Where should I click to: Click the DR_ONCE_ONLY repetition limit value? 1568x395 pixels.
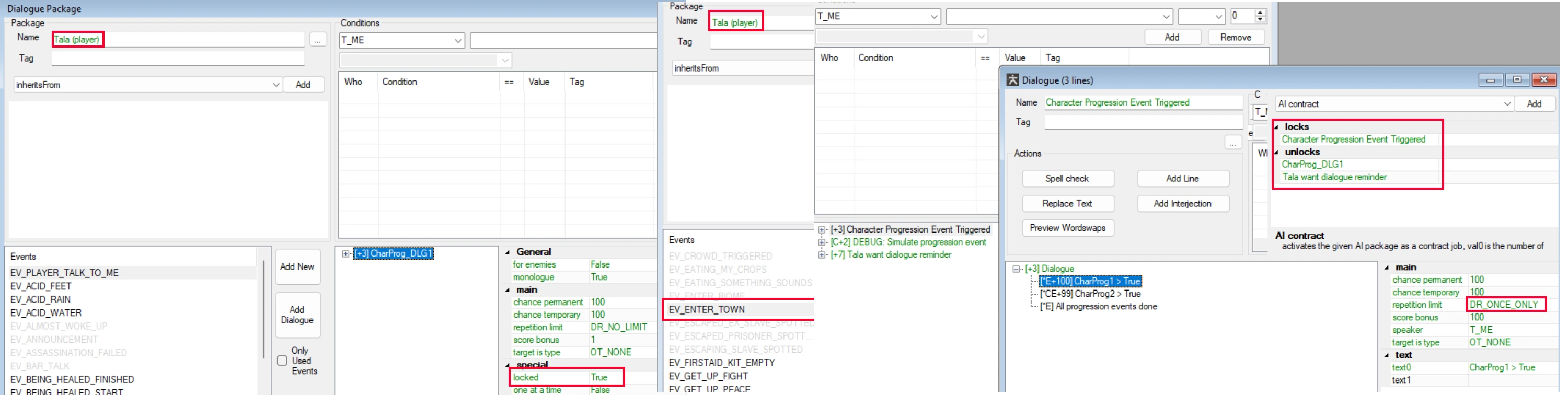(1504, 305)
